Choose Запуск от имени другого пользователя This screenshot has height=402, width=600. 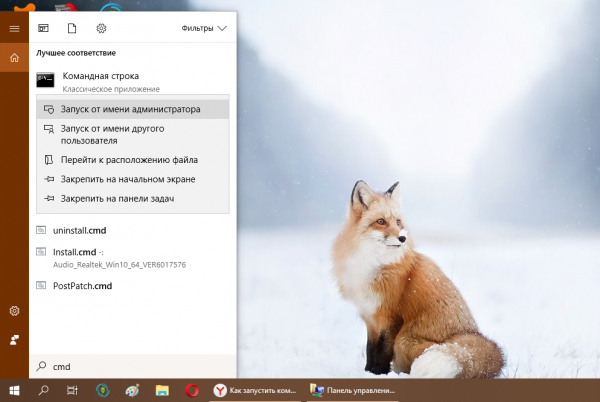click(112, 134)
